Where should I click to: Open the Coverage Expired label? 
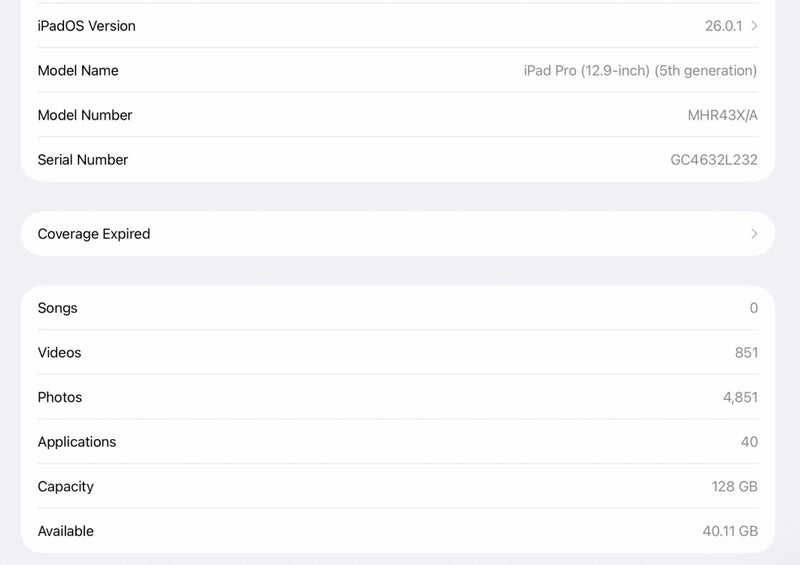(x=94, y=234)
